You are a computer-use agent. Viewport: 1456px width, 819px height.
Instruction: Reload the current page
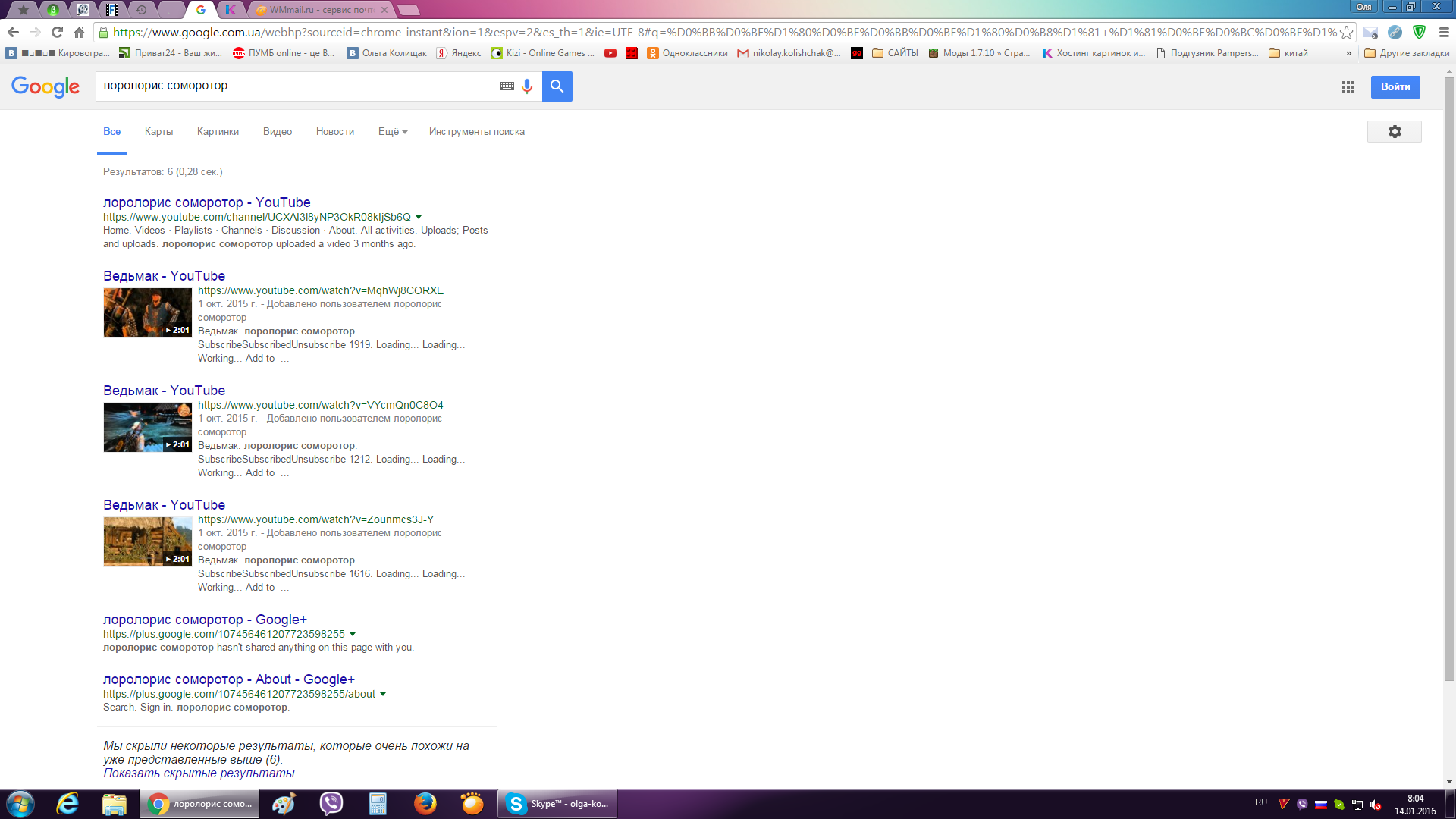tap(57, 33)
